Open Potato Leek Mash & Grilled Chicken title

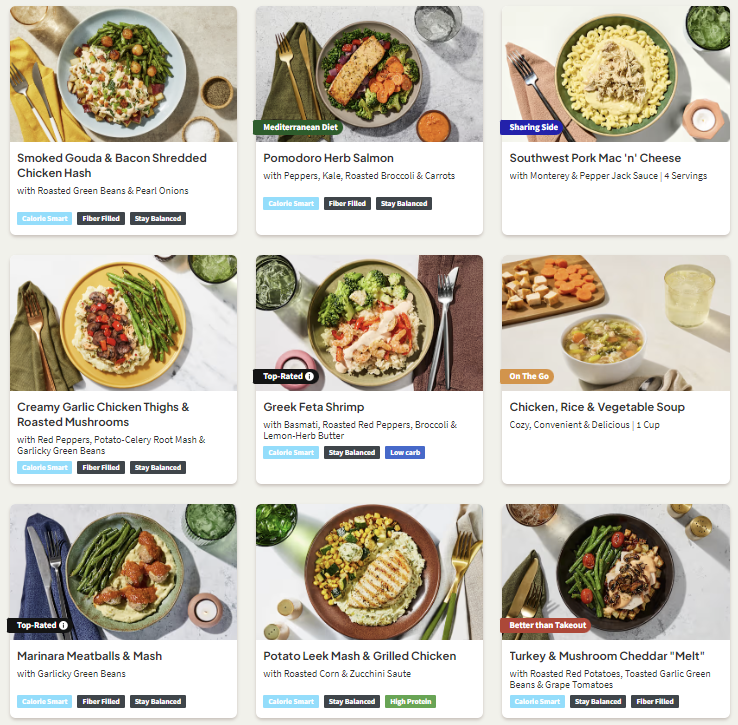(x=360, y=656)
